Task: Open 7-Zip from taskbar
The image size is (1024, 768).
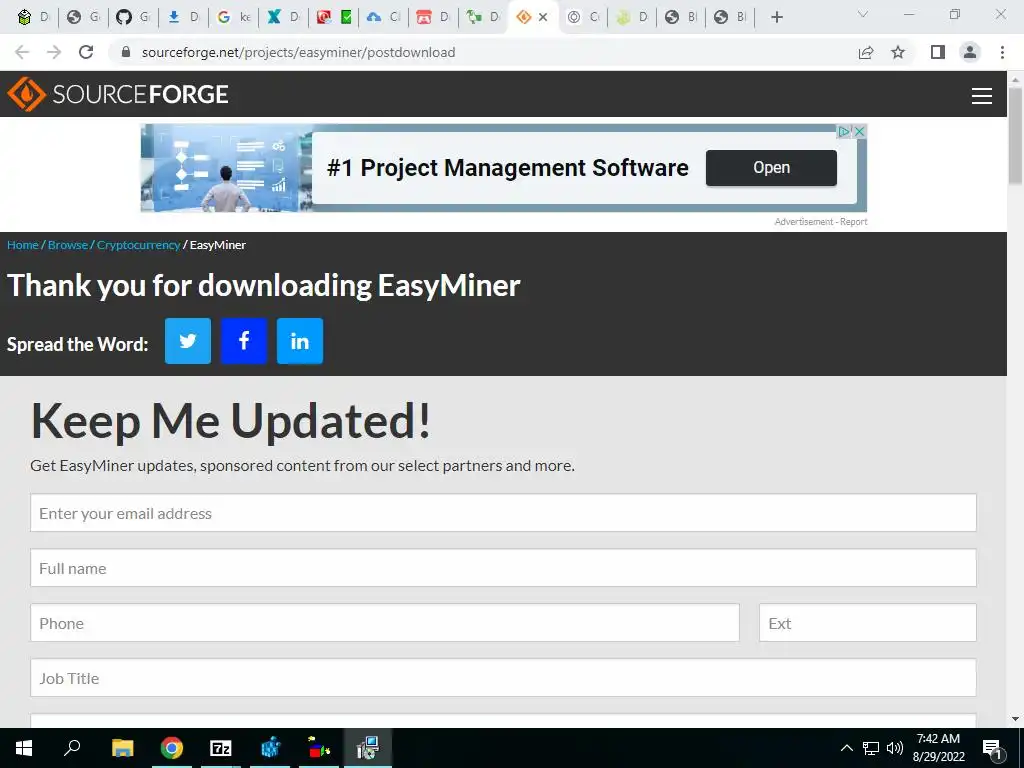Action: 221,748
